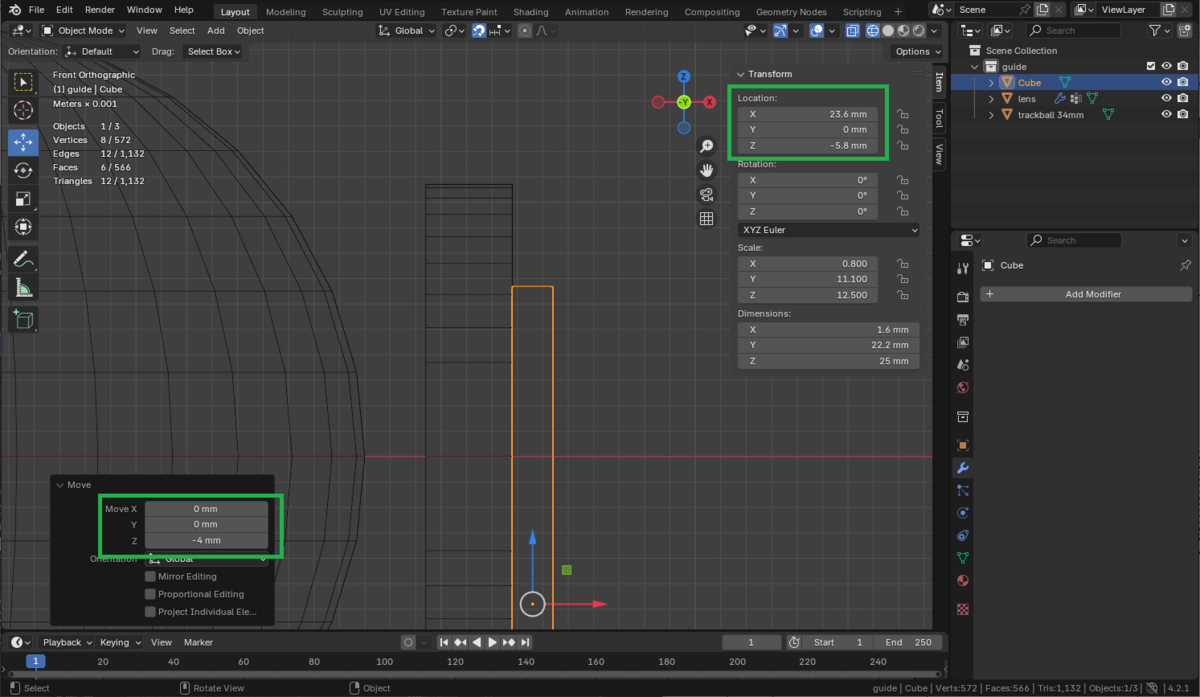Enable the Proportional Editing checkbox
The width and height of the screenshot is (1200, 697).
coord(151,594)
